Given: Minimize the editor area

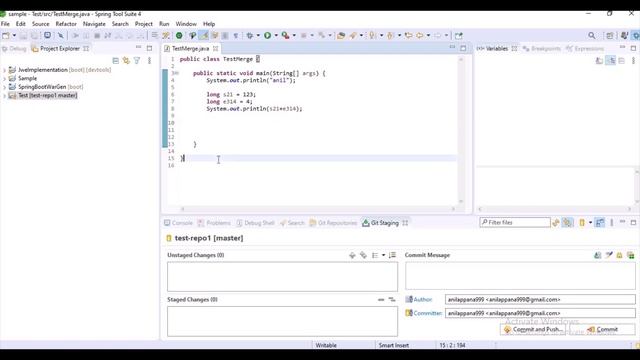Looking at the screenshot, I should (452, 47).
